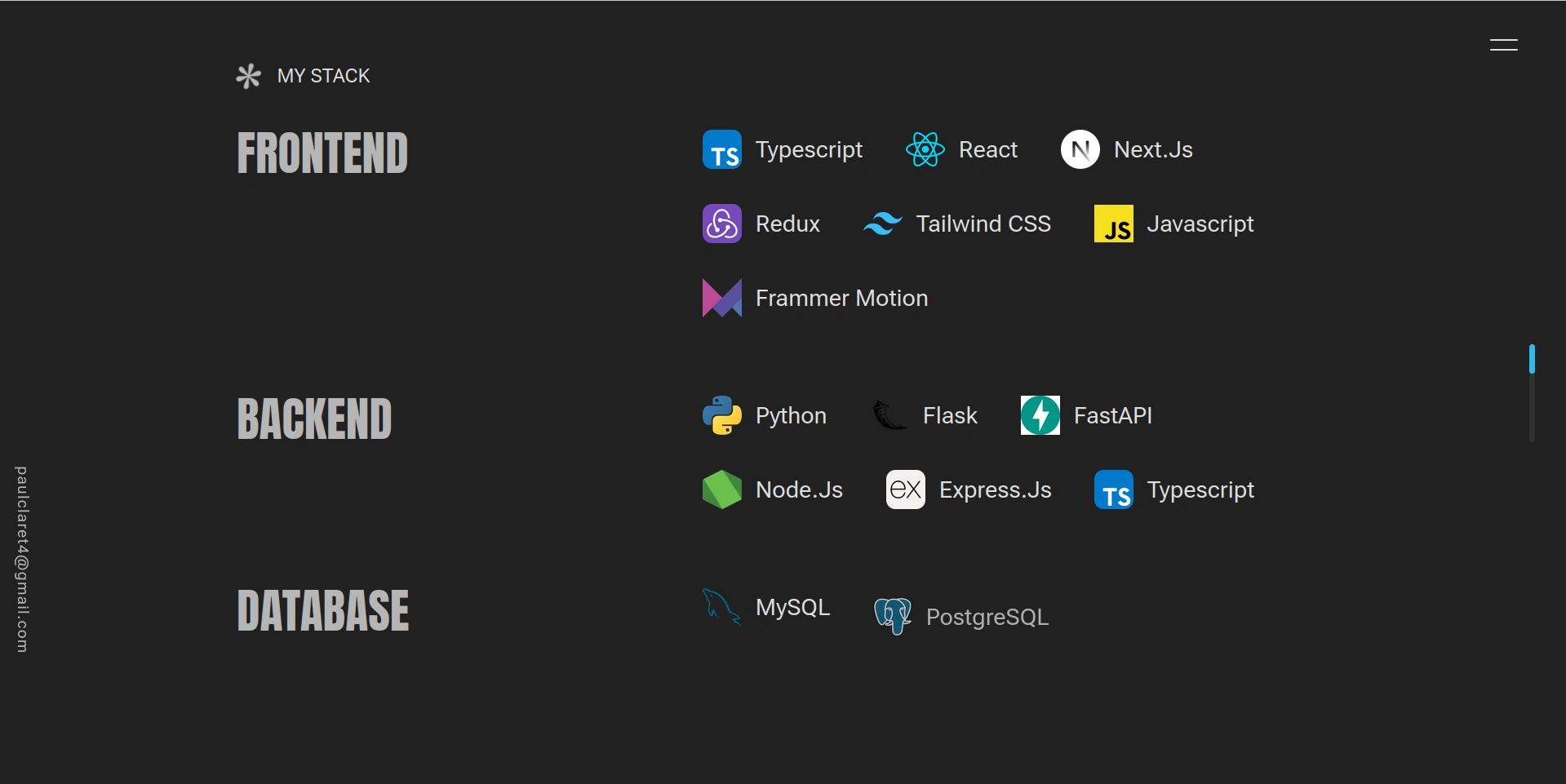
Task: Select the FastAPI lightning bolt icon
Action: click(x=1040, y=415)
